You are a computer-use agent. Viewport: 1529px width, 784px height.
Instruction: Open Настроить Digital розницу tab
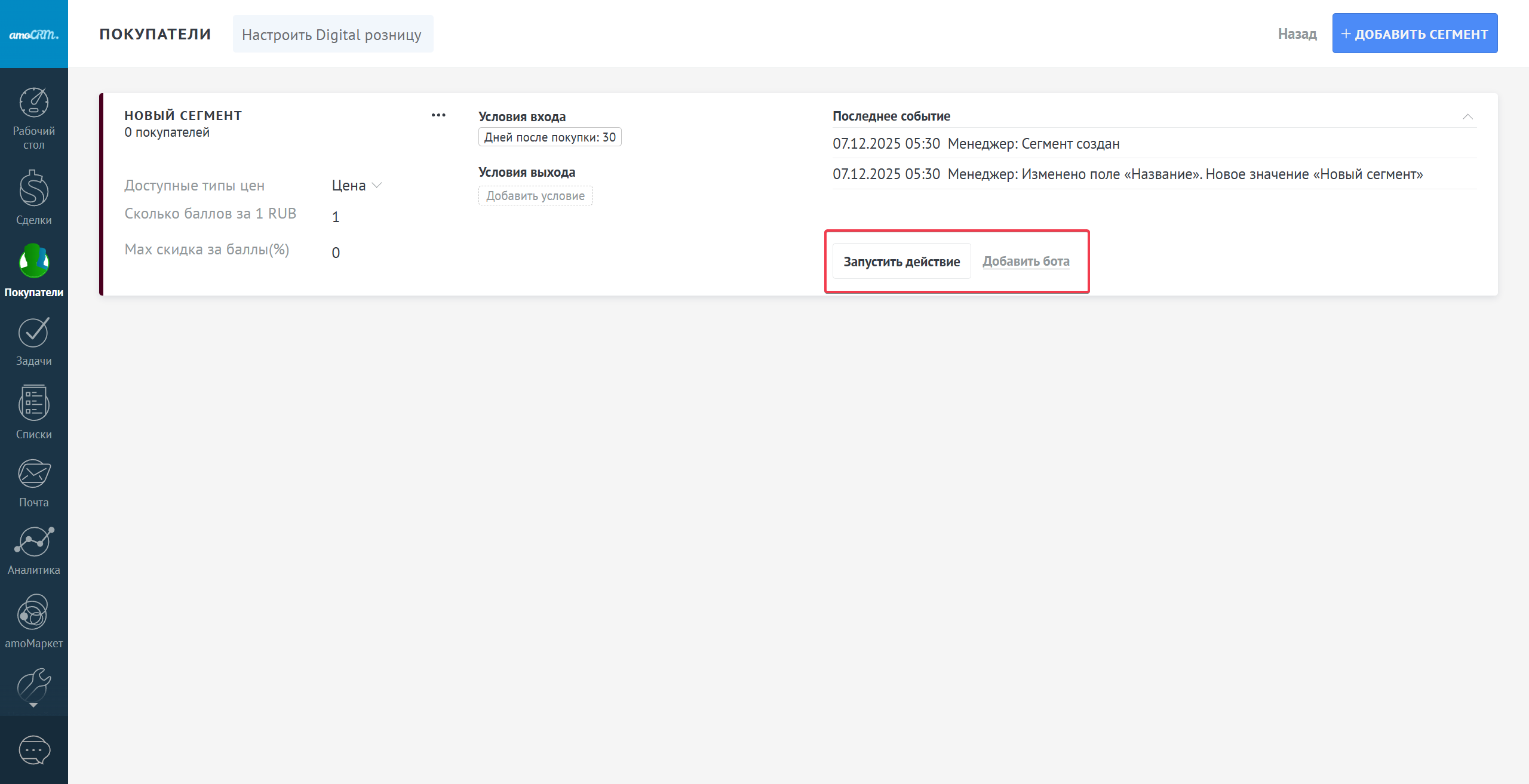pos(332,35)
